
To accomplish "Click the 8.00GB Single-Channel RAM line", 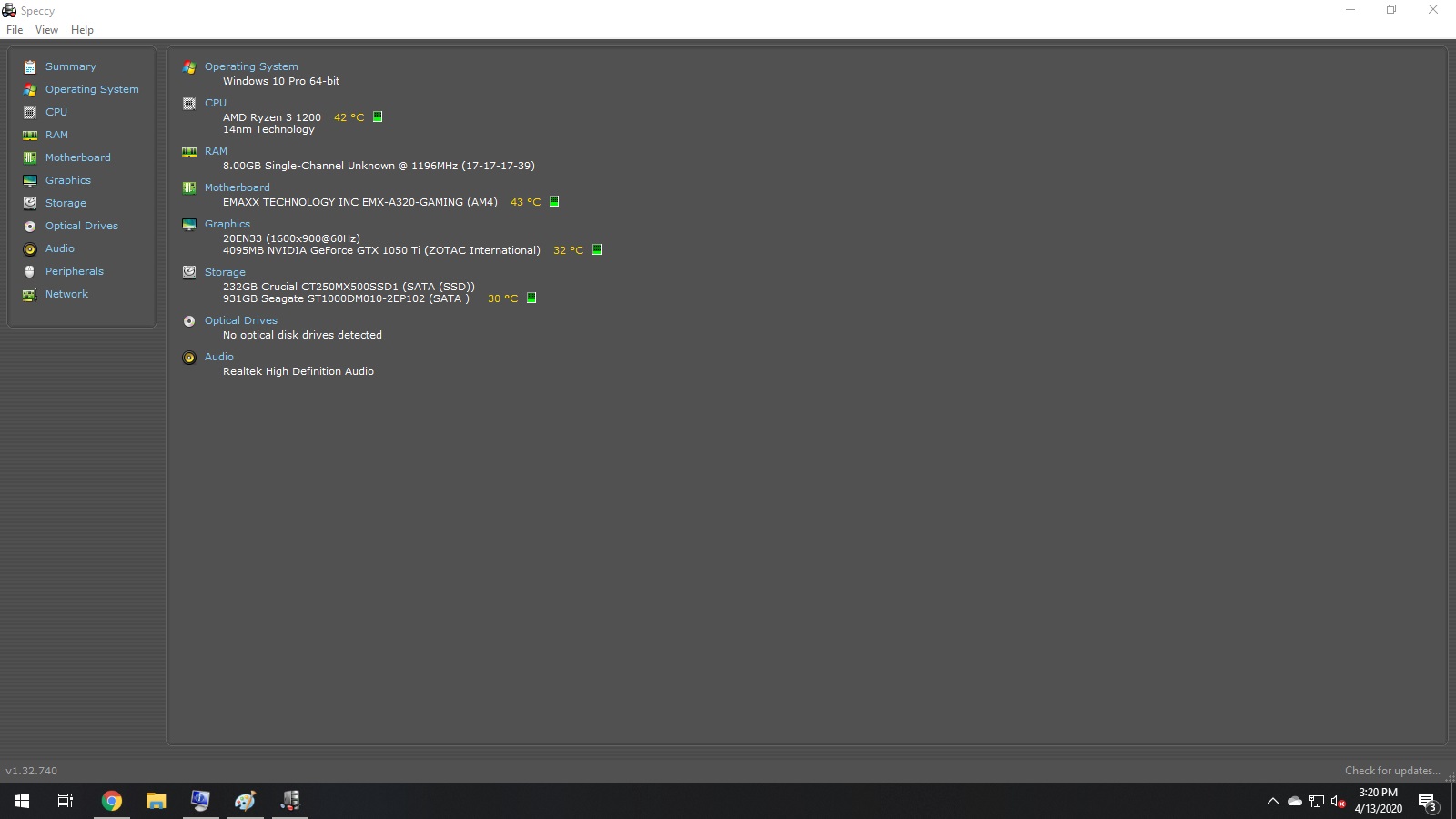I will [x=379, y=166].
